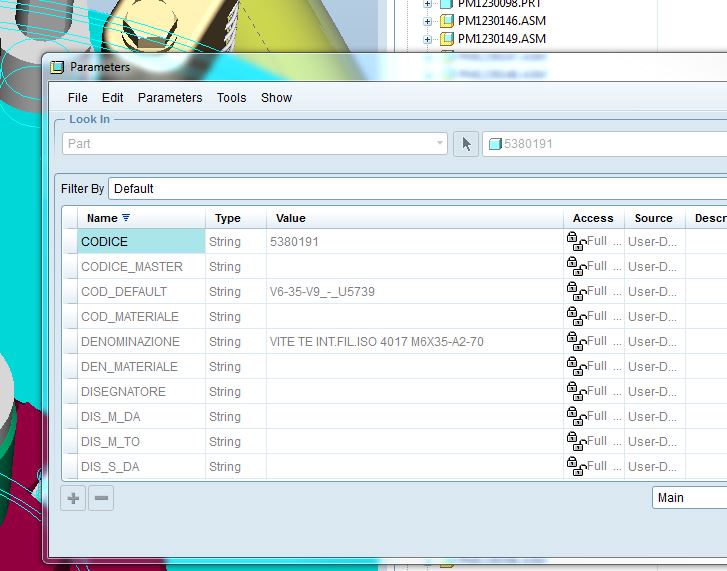The height and width of the screenshot is (571, 727).
Task: Expand the PM1230149.ASM tree node
Action: pos(427,39)
